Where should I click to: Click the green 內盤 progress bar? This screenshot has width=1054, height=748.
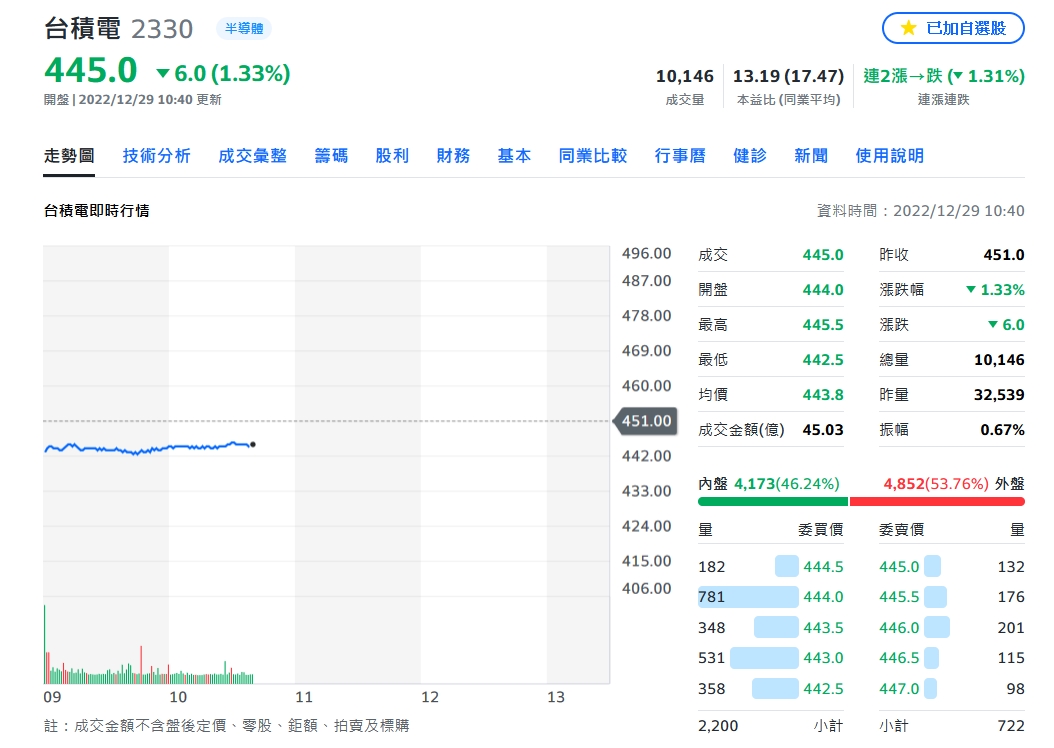click(x=773, y=501)
